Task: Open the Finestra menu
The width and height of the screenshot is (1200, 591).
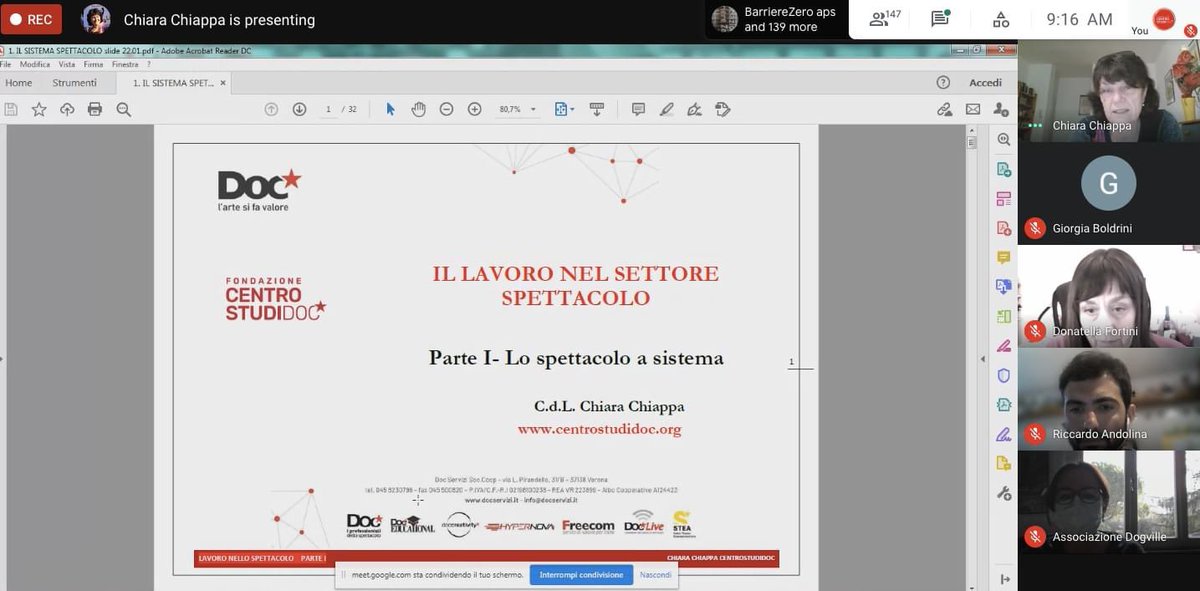Action: click(125, 64)
